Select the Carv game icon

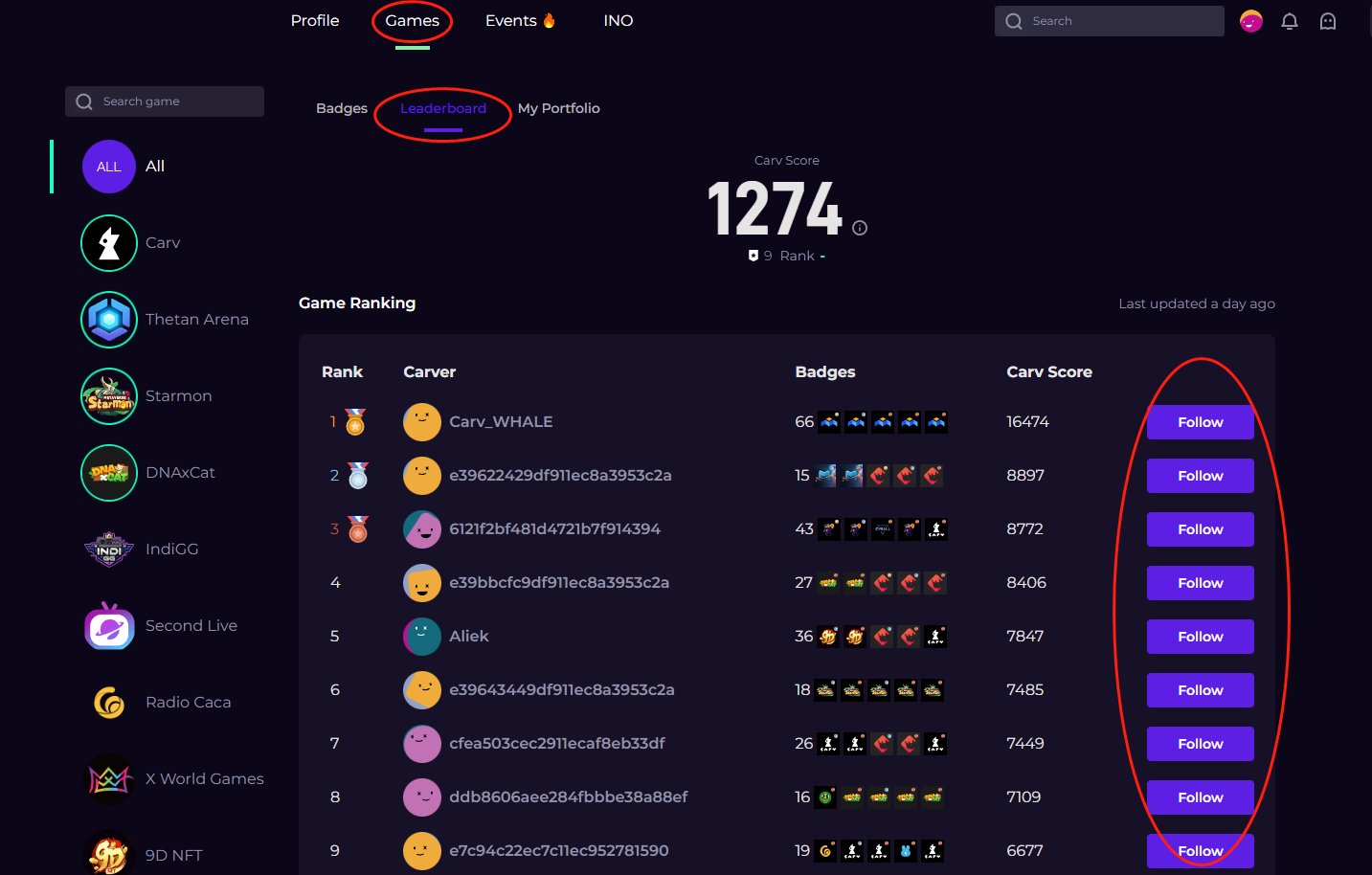[109, 243]
